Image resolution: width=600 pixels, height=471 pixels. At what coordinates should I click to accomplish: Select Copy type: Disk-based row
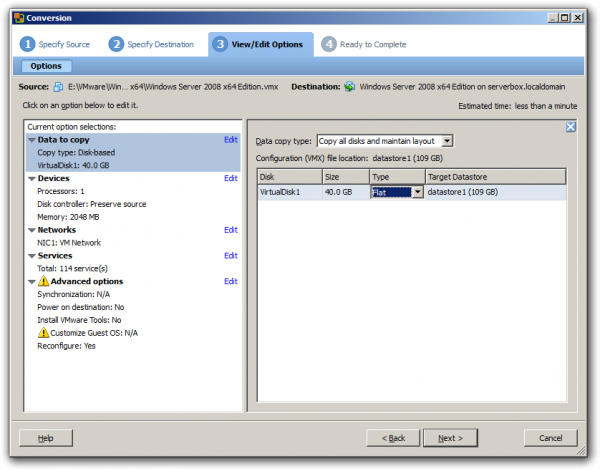(76, 153)
